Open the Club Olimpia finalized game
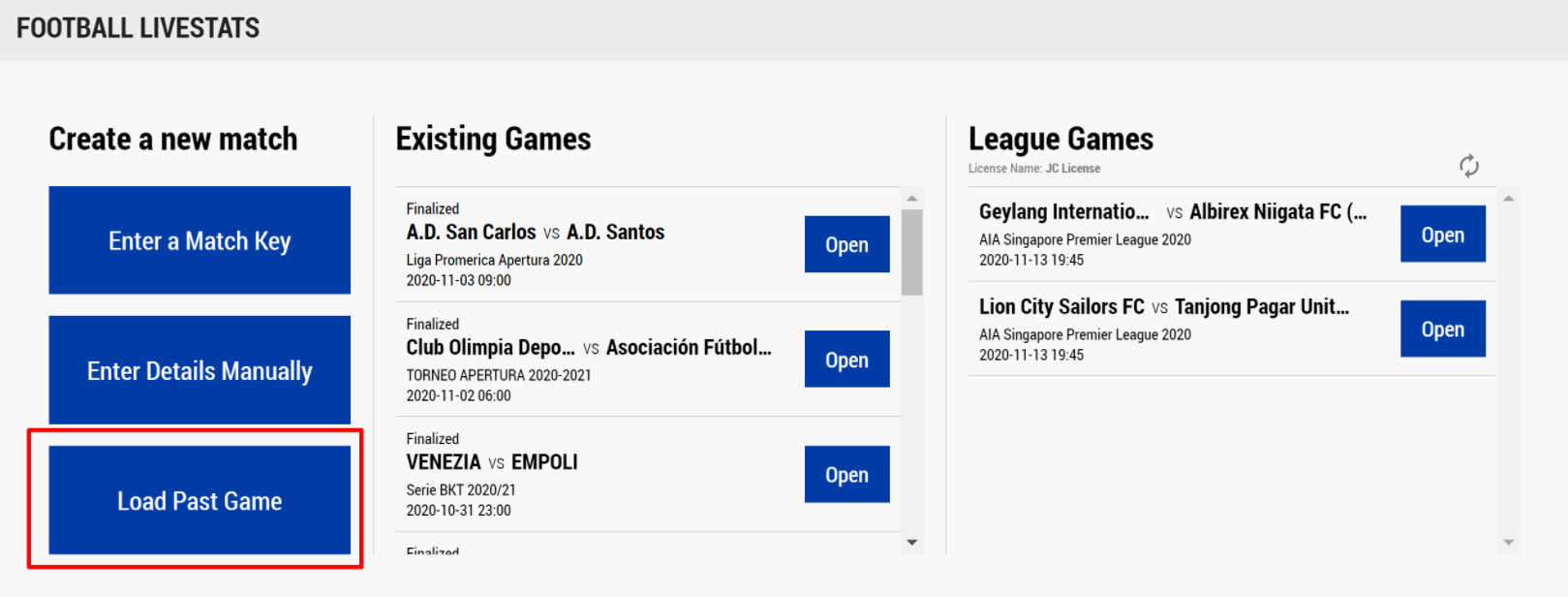 pos(846,360)
